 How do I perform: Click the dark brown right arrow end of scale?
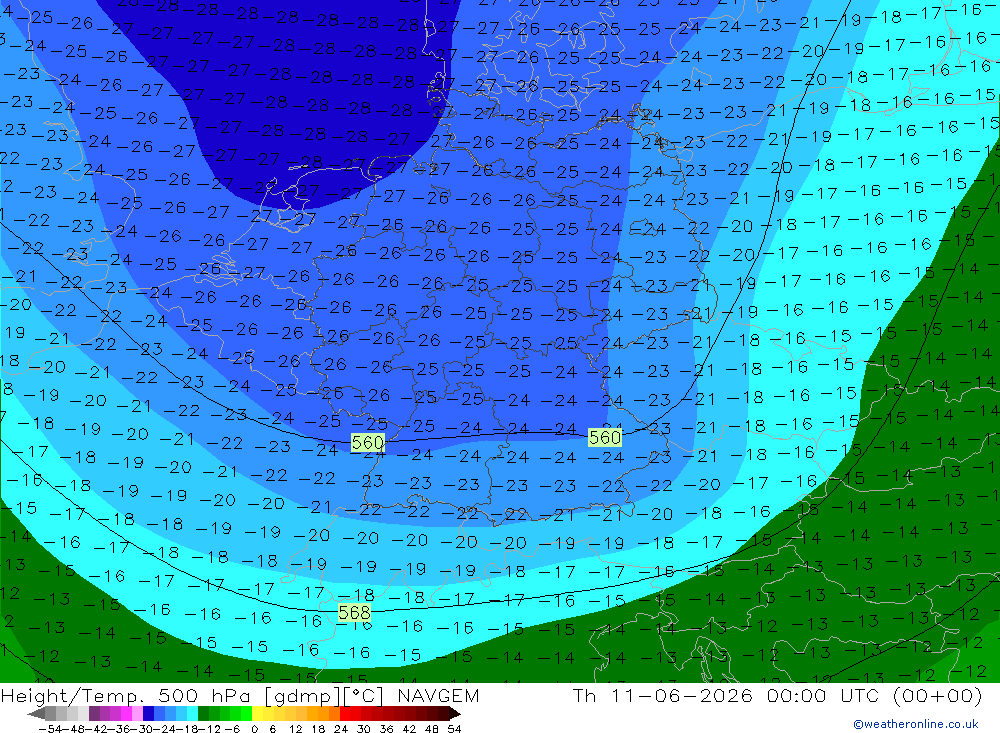point(455,713)
